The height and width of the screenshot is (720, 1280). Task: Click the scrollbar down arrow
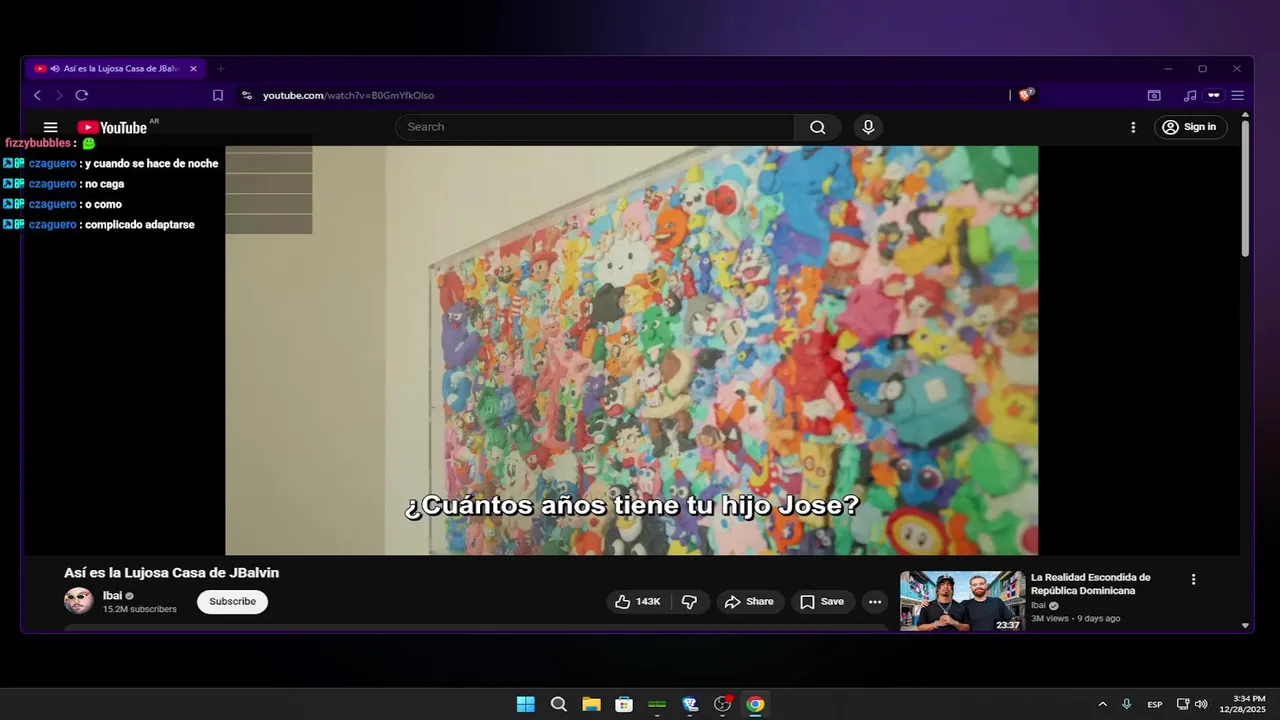(1245, 625)
